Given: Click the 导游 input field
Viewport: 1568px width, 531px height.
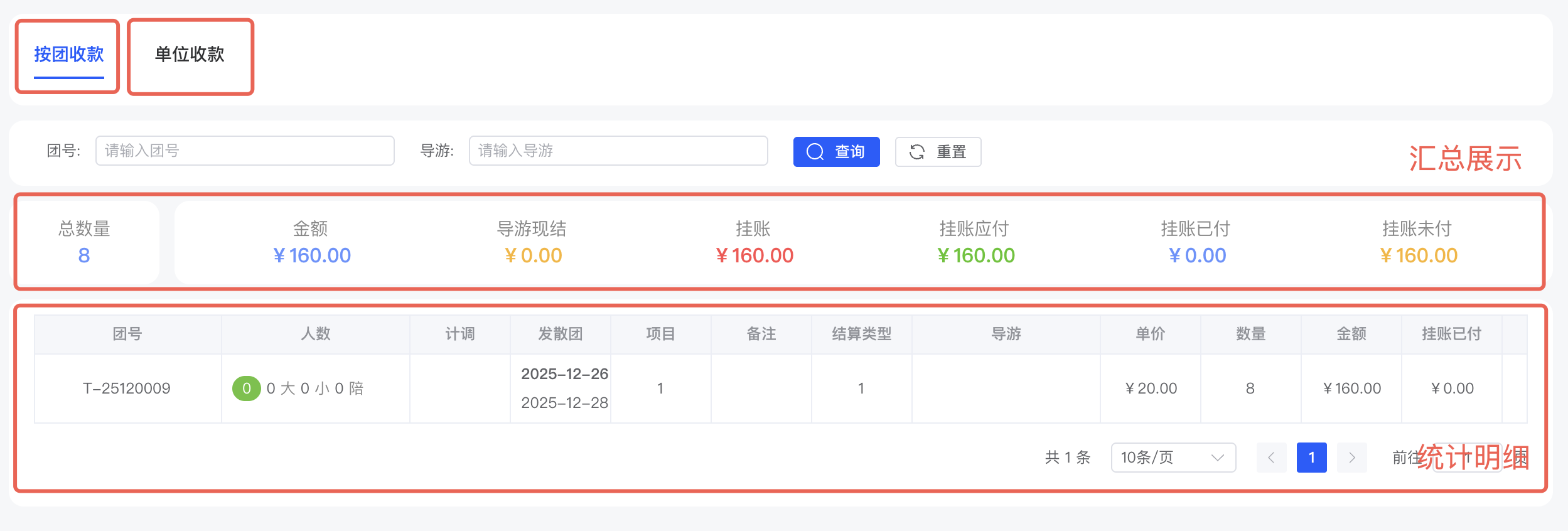Looking at the screenshot, I should 617,151.
